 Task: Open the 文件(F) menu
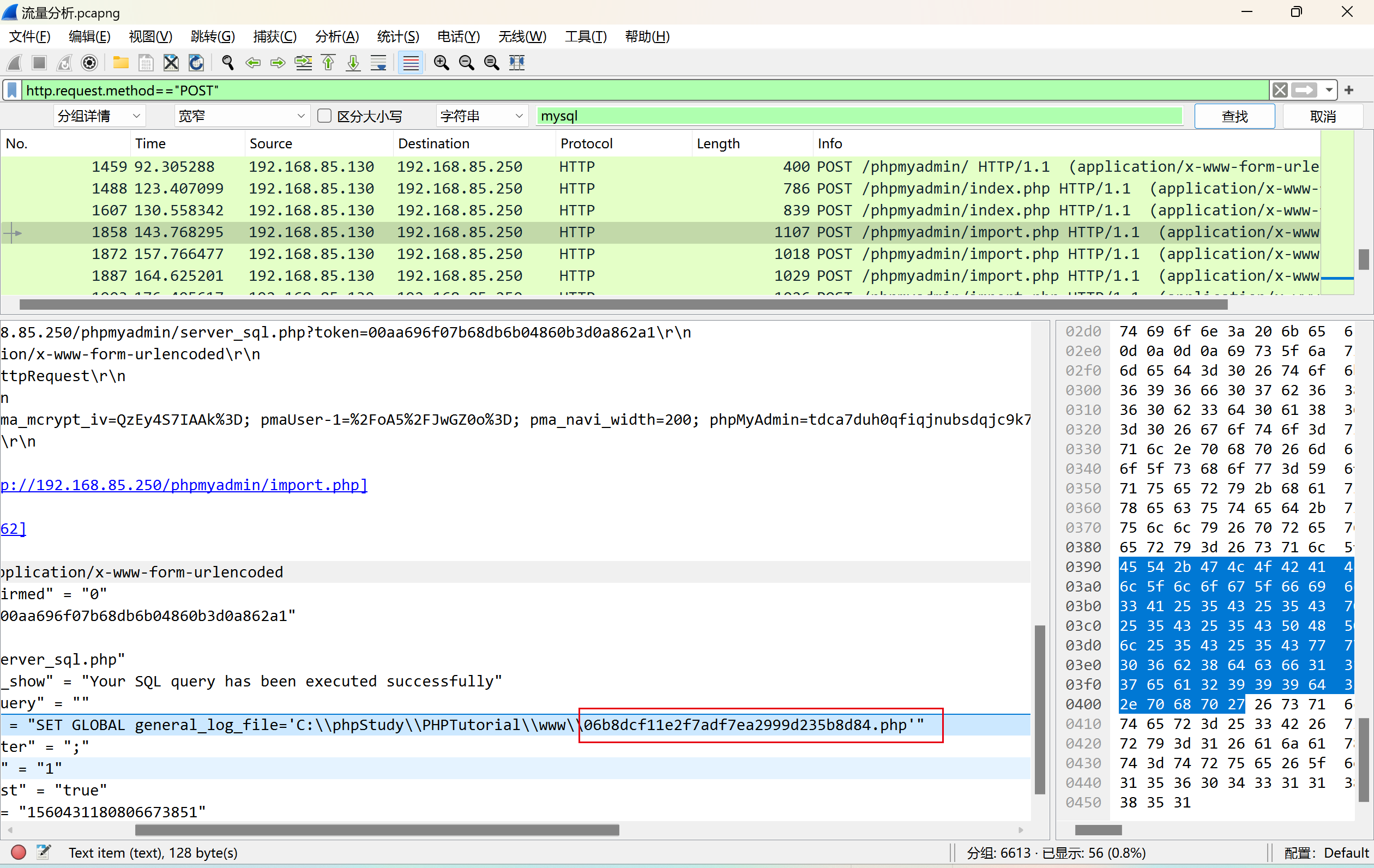point(29,37)
